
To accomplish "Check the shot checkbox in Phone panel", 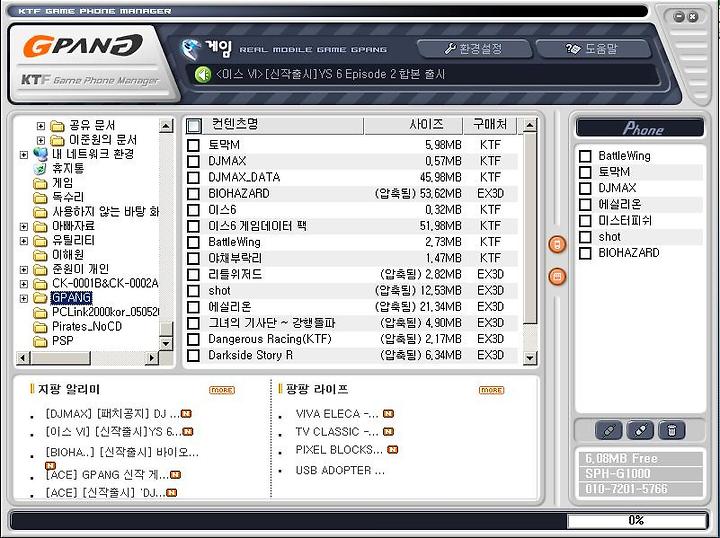I will (585, 237).
